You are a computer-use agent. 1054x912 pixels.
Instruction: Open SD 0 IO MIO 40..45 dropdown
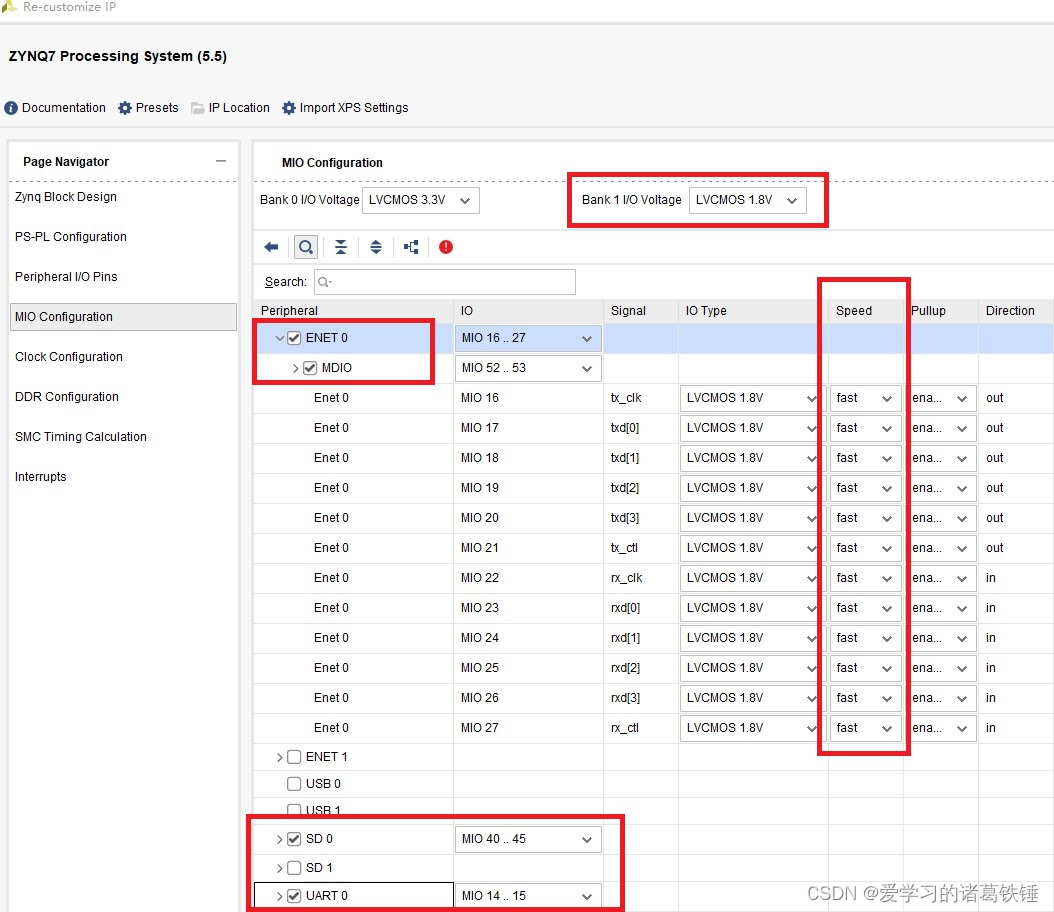pos(528,839)
